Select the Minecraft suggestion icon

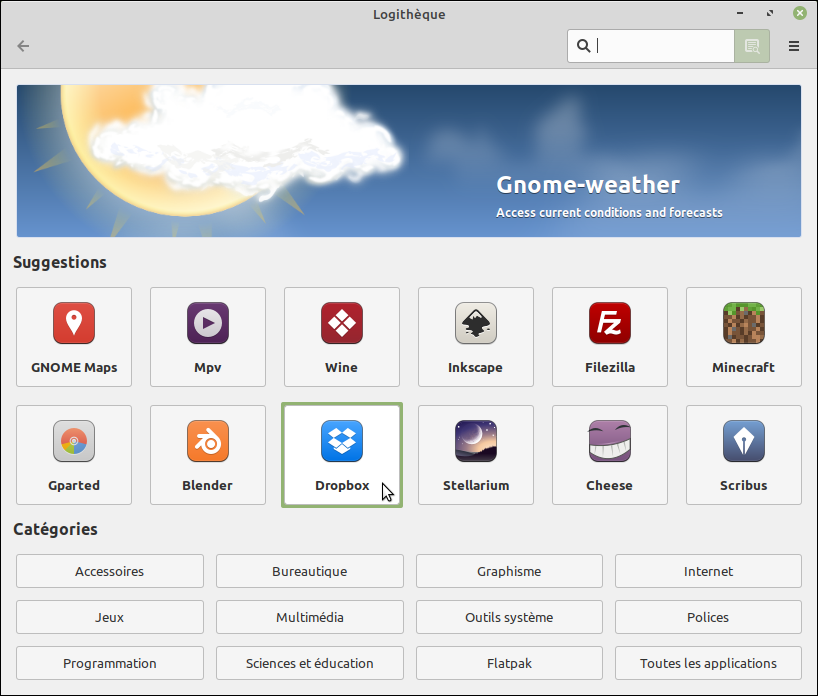(743, 323)
